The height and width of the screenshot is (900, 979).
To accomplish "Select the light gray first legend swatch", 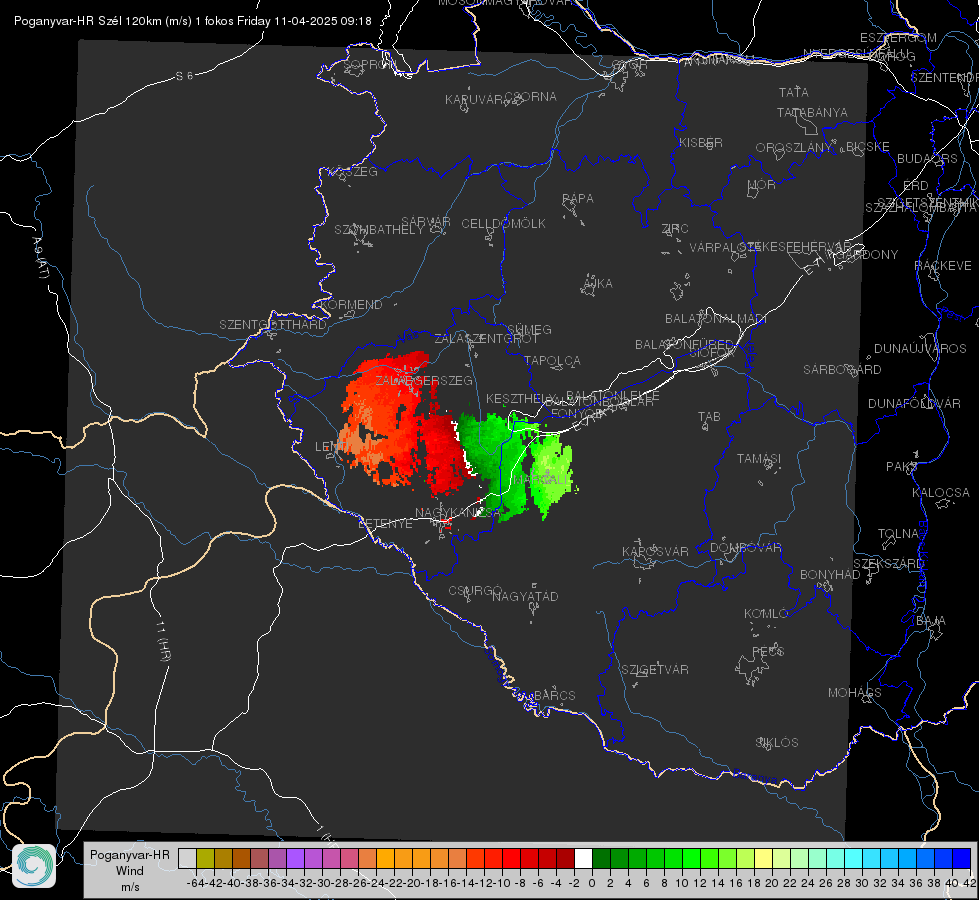I will pyautogui.click(x=187, y=858).
